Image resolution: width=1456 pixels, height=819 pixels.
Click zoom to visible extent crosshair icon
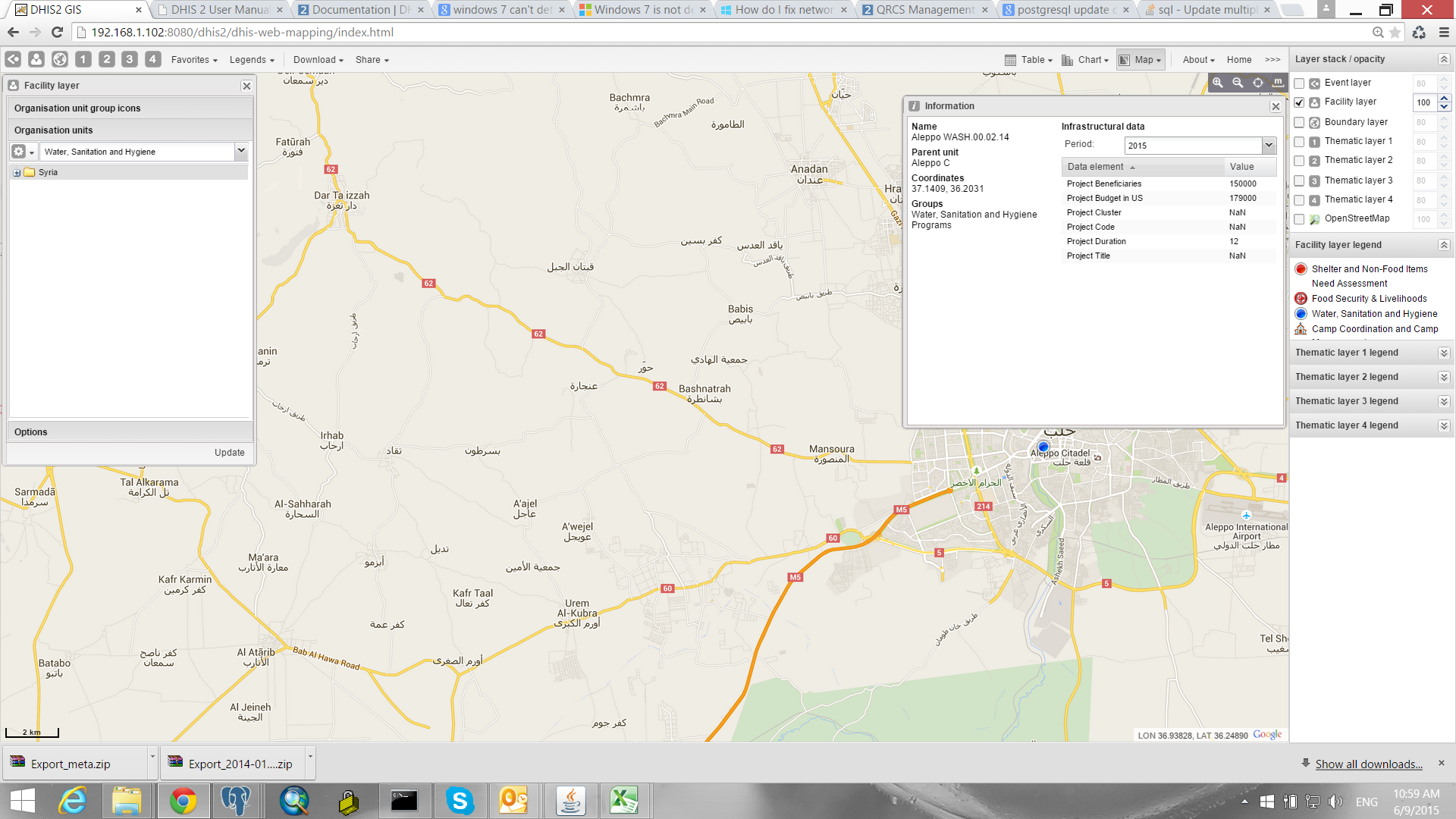[x=1258, y=83]
